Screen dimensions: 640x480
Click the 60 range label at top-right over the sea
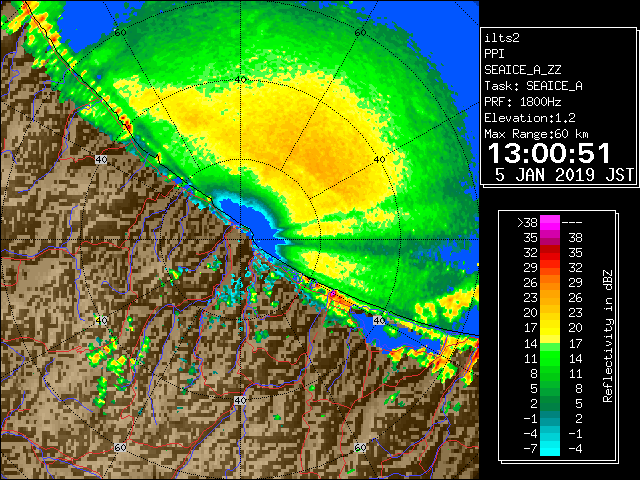pyautogui.click(x=360, y=32)
